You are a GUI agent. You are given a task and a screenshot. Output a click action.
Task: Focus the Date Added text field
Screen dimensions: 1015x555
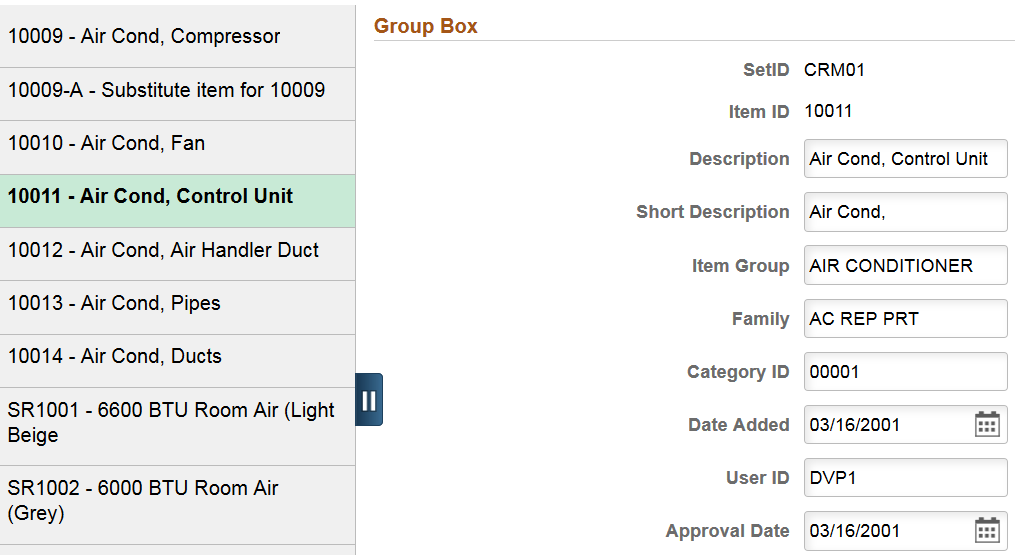pyautogui.click(x=885, y=425)
